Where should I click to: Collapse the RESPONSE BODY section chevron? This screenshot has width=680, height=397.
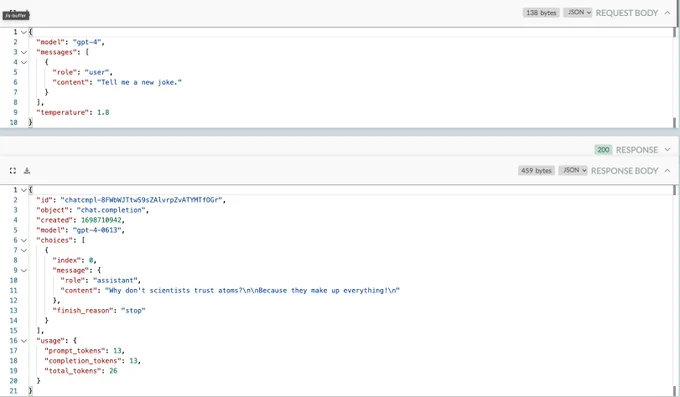667,171
